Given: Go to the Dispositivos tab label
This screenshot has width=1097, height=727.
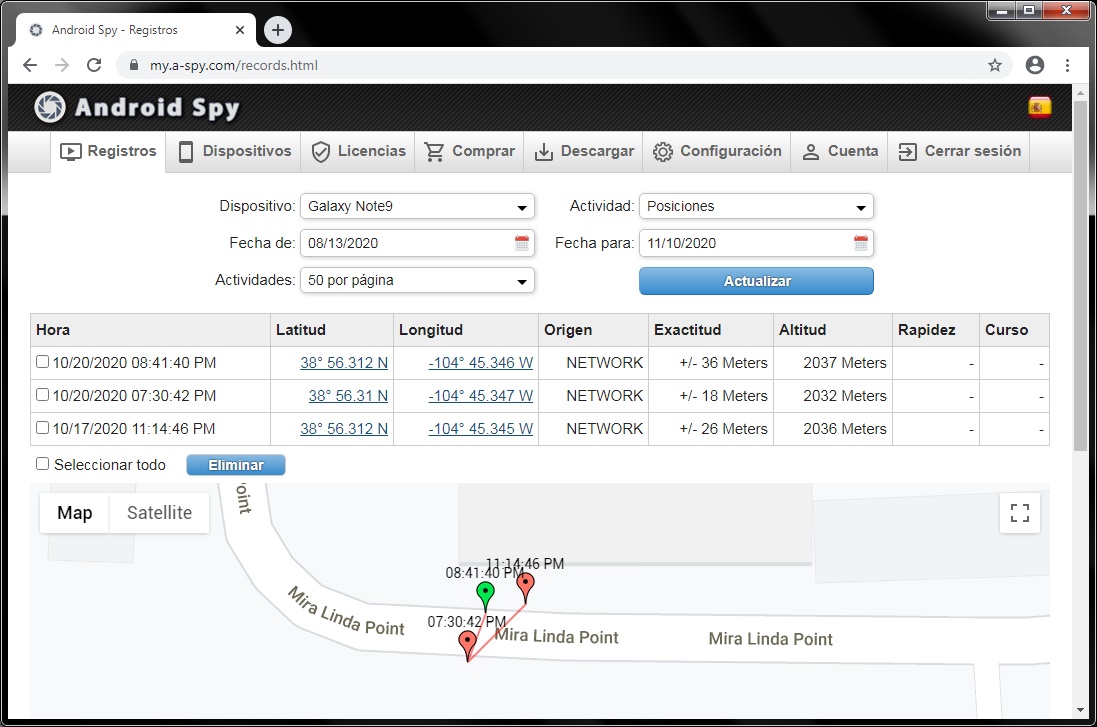Looking at the screenshot, I should (x=247, y=151).
